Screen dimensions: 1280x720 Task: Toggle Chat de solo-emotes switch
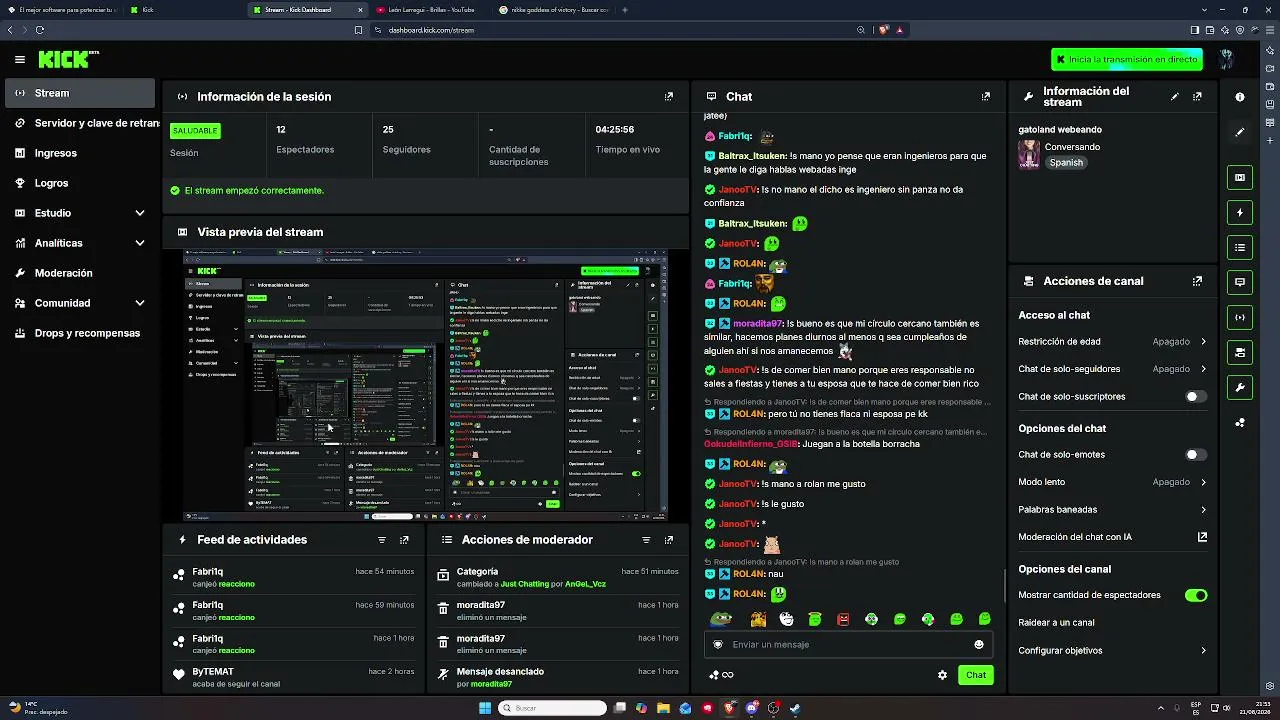1195,455
